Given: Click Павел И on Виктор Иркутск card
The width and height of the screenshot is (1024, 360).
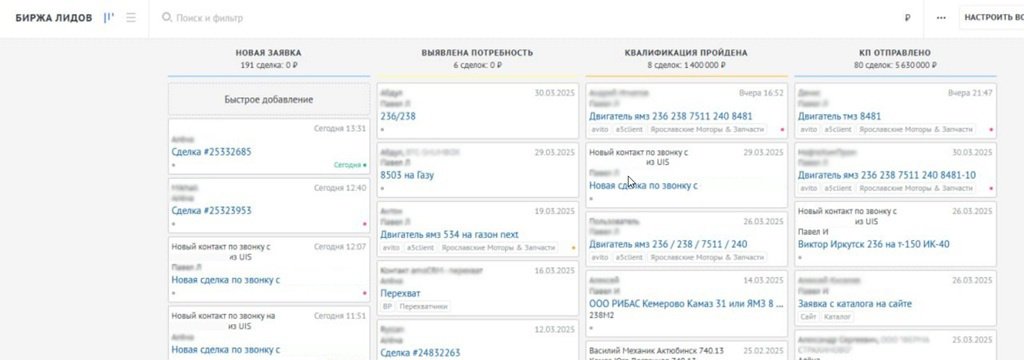Looking at the screenshot, I should (x=813, y=232).
